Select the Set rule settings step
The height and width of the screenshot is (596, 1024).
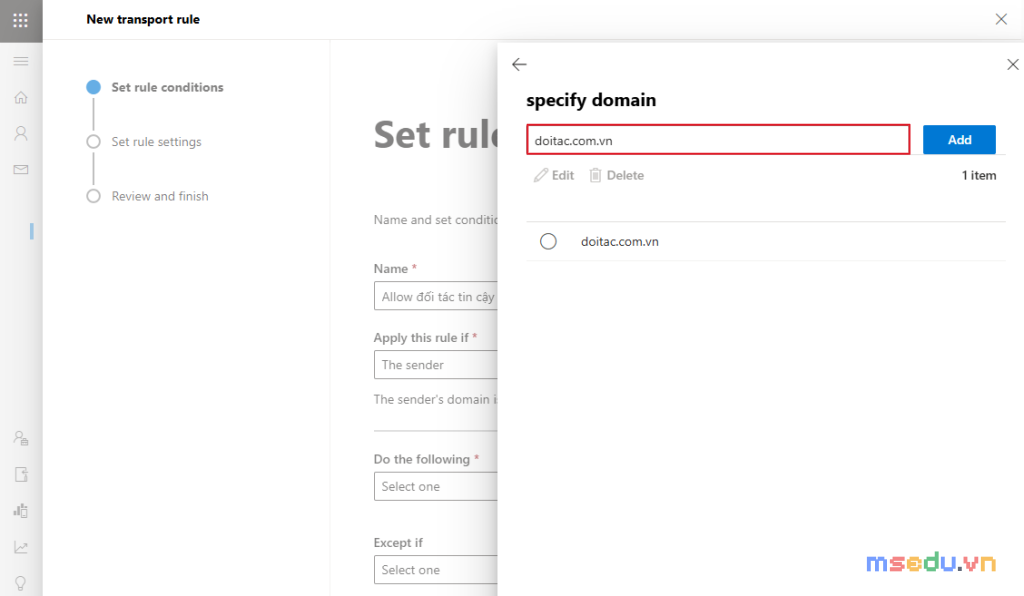[x=144, y=142]
